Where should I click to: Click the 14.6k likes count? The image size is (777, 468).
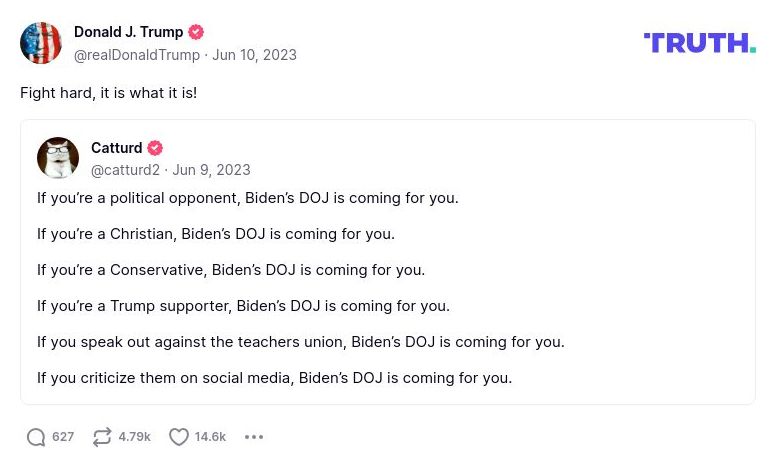pos(210,437)
